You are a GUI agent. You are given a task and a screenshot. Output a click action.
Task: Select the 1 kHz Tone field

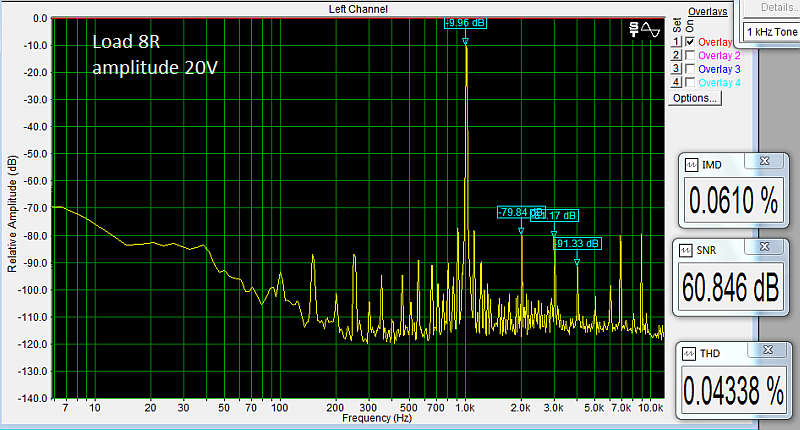(771, 32)
